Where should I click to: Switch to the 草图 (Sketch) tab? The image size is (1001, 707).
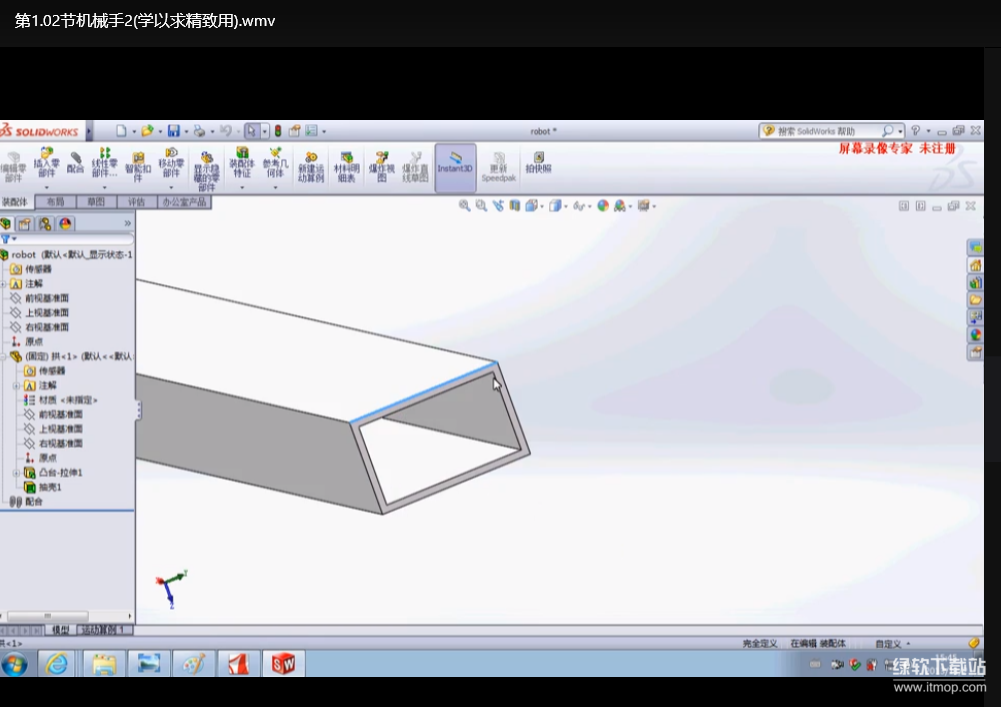pos(96,201)
